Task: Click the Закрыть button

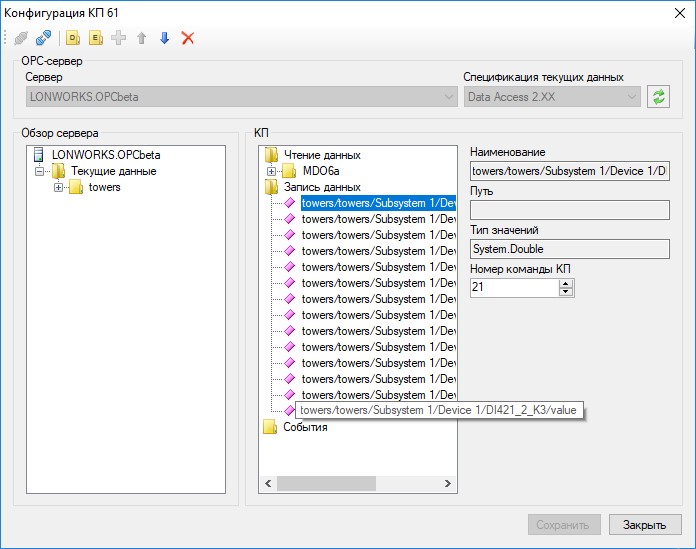Action: coord(645,525)
